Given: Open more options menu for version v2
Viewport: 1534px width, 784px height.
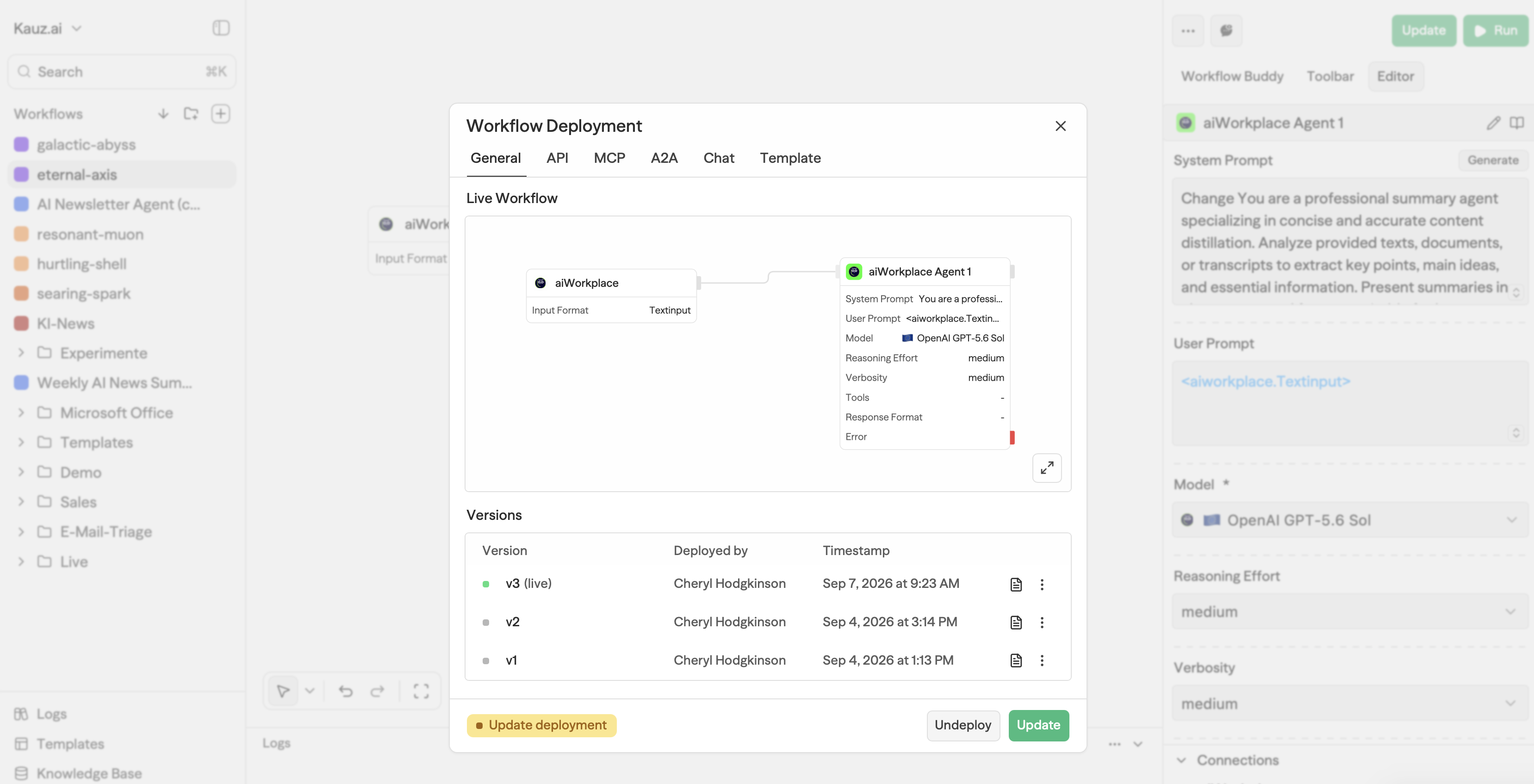Looking at the screenshot, I should 1042,622.
